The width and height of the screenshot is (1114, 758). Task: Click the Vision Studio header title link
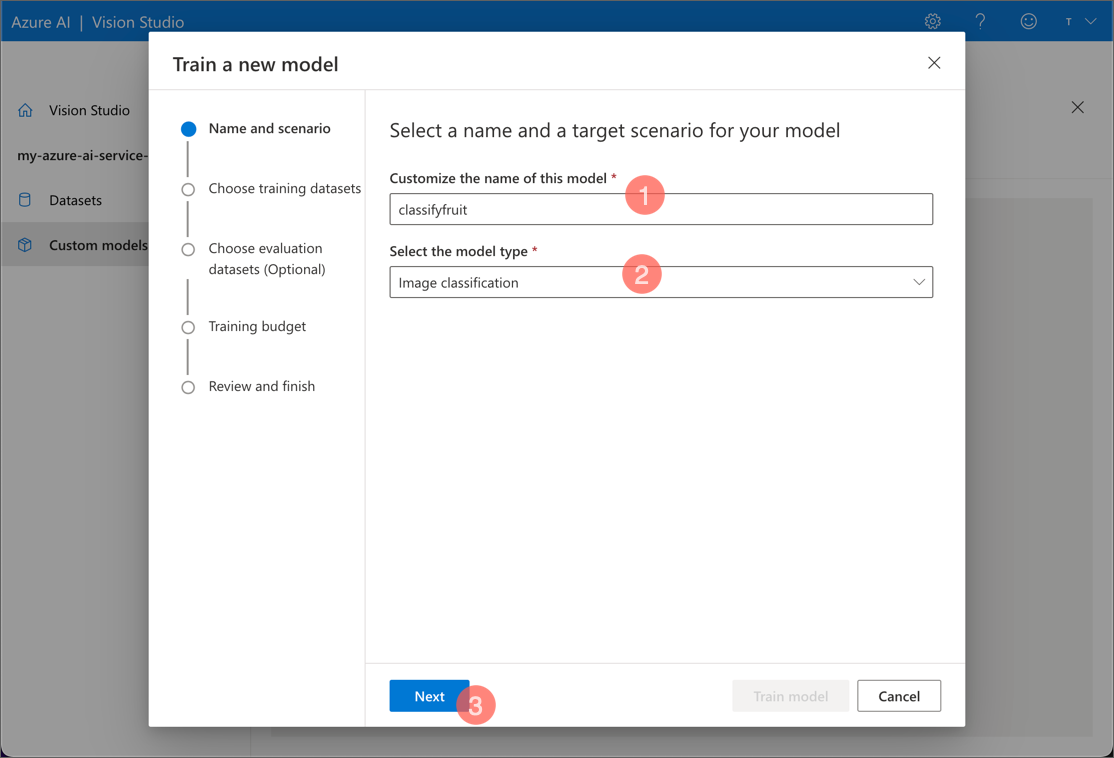pyautogui.click(x=138, y=22)
